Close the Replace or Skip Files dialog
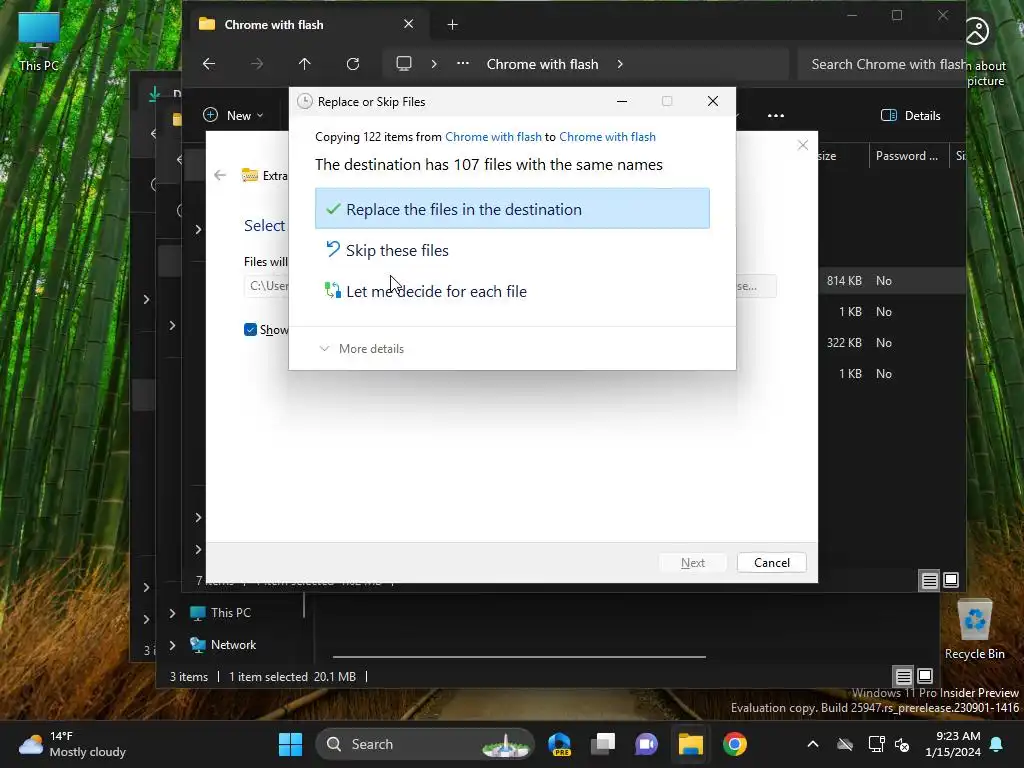This screenshot has width=1024, height=768. (x=712, y=101)
